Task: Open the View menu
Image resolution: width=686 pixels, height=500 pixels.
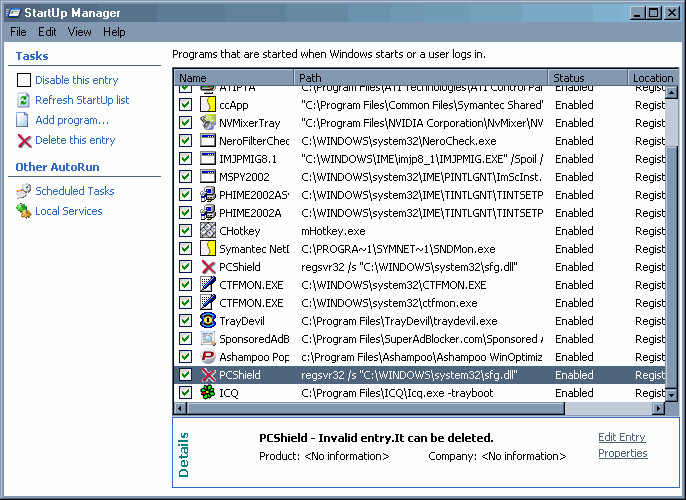Action: (x=80, y=32)
